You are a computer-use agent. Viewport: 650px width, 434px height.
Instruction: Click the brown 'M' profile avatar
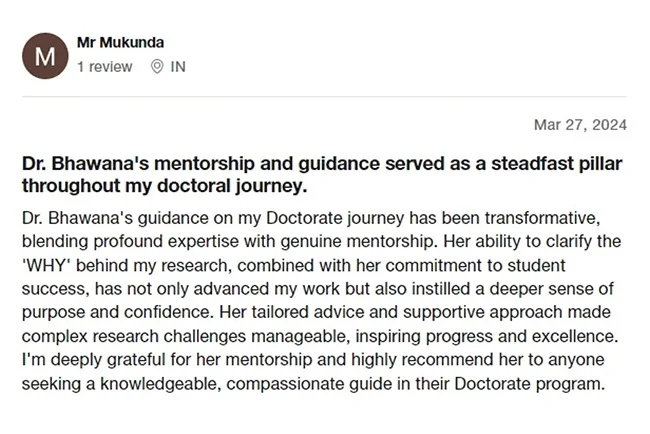44,56
